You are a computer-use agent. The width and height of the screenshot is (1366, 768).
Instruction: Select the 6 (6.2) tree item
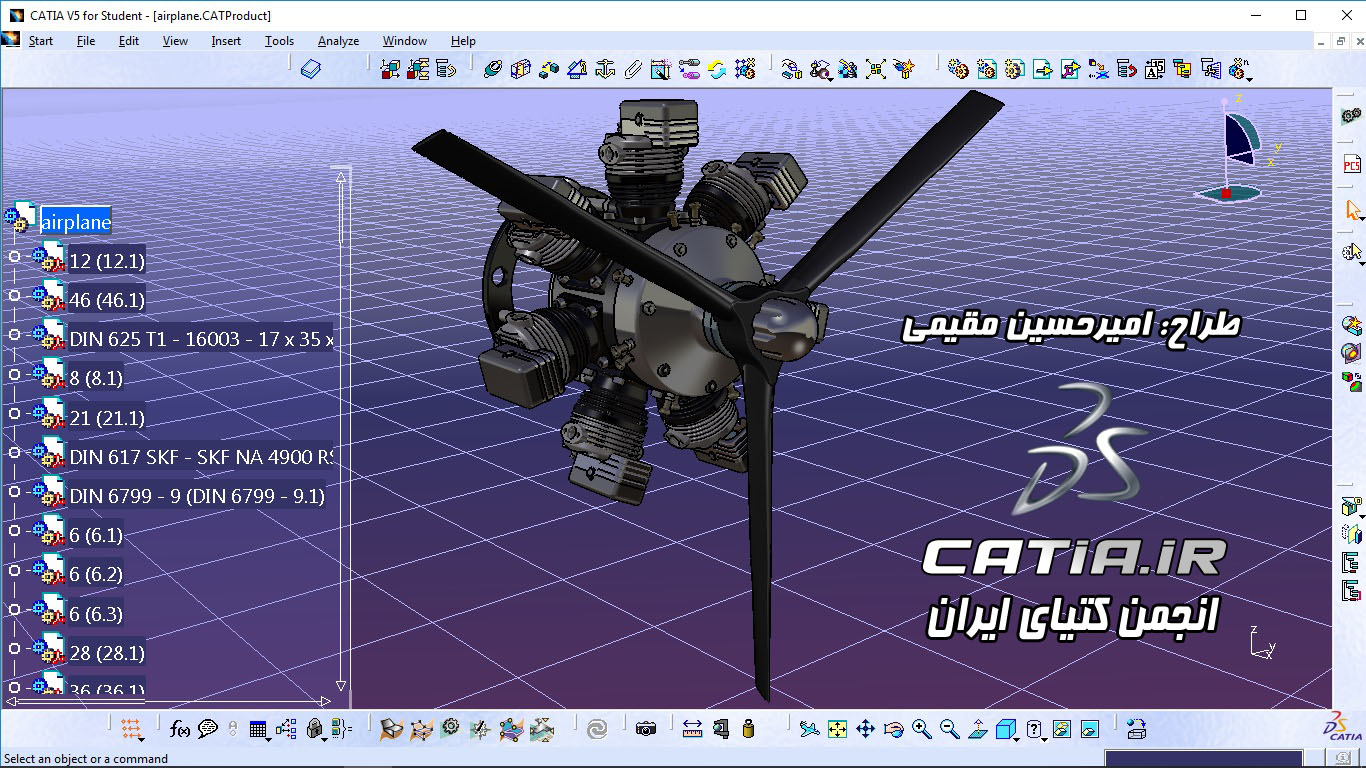click(x=96, y=574)
